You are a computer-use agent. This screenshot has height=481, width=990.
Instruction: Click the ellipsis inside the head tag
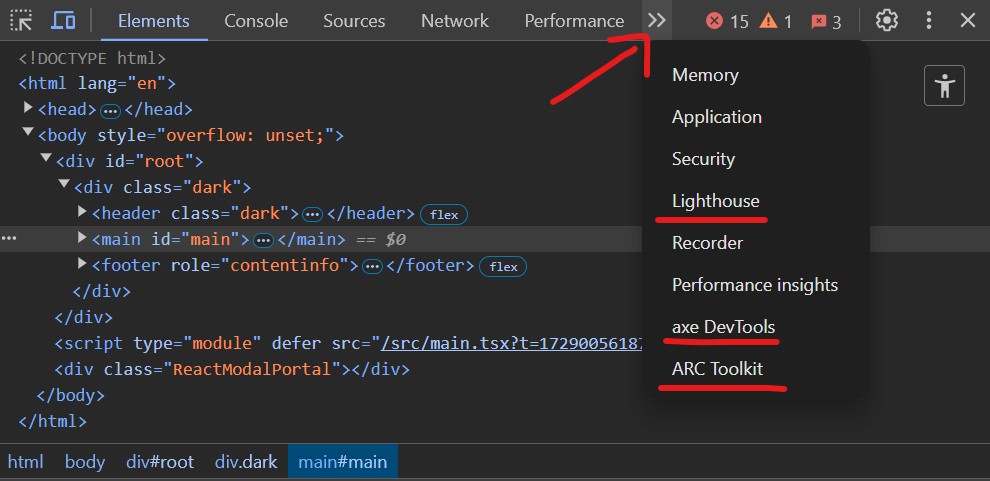point(110,111)
